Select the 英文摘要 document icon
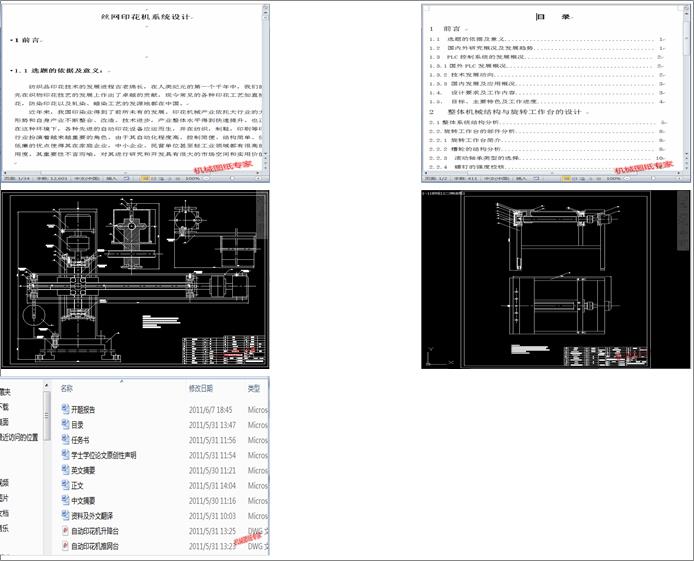The image size is (694, 561). (x=65, y=470)
